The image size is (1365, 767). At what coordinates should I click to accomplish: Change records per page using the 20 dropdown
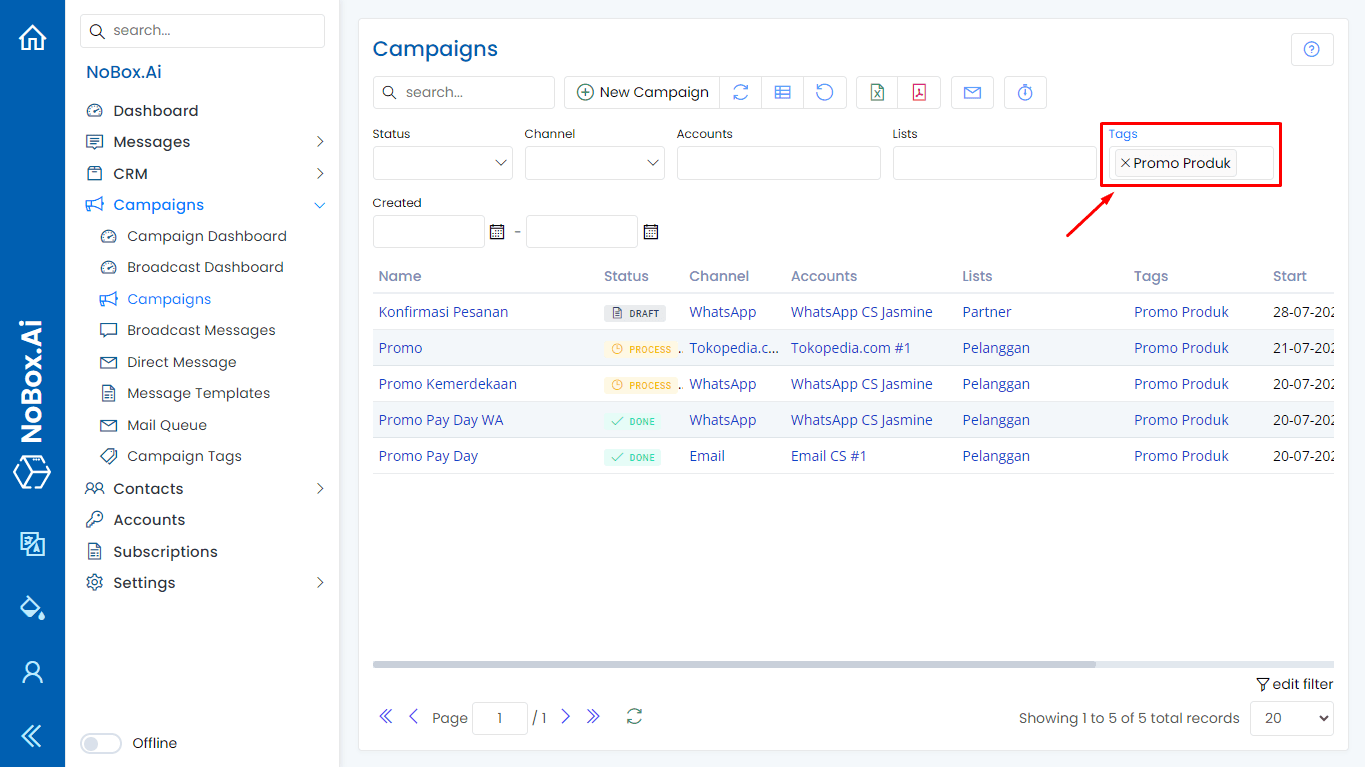coord(1291,718)
